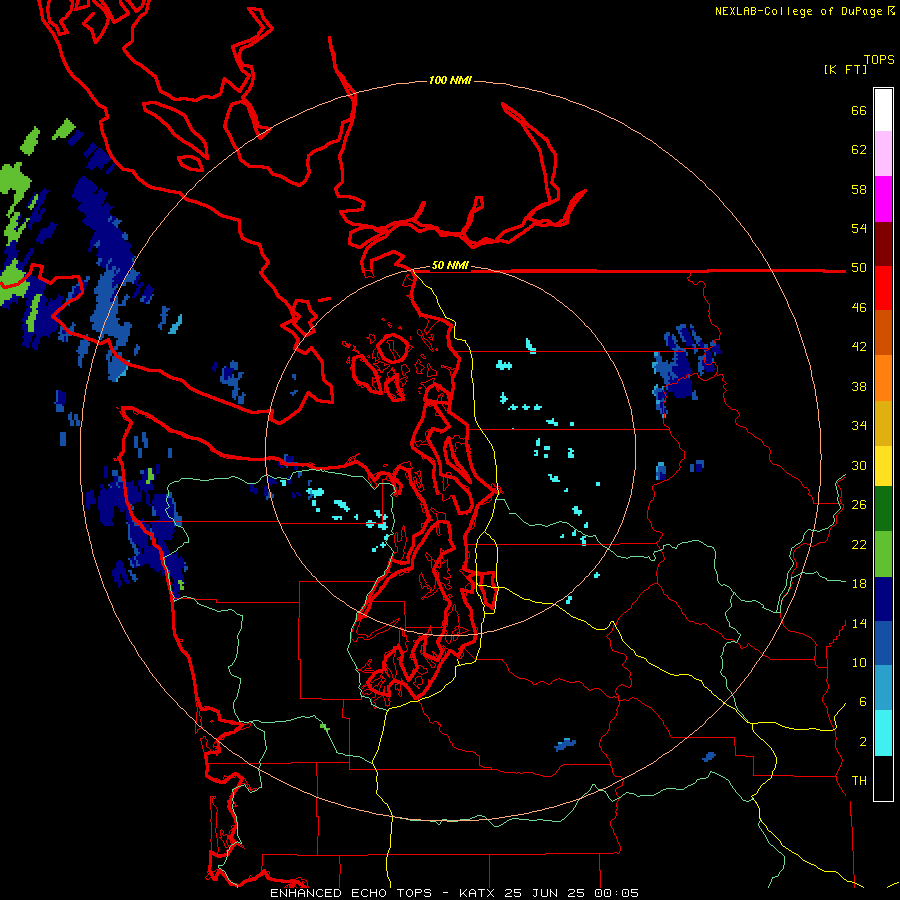The width and height of the screenshot is (900, 900).
Task: Click the "100 NMI" range ring label
Action: coord(450,80)
